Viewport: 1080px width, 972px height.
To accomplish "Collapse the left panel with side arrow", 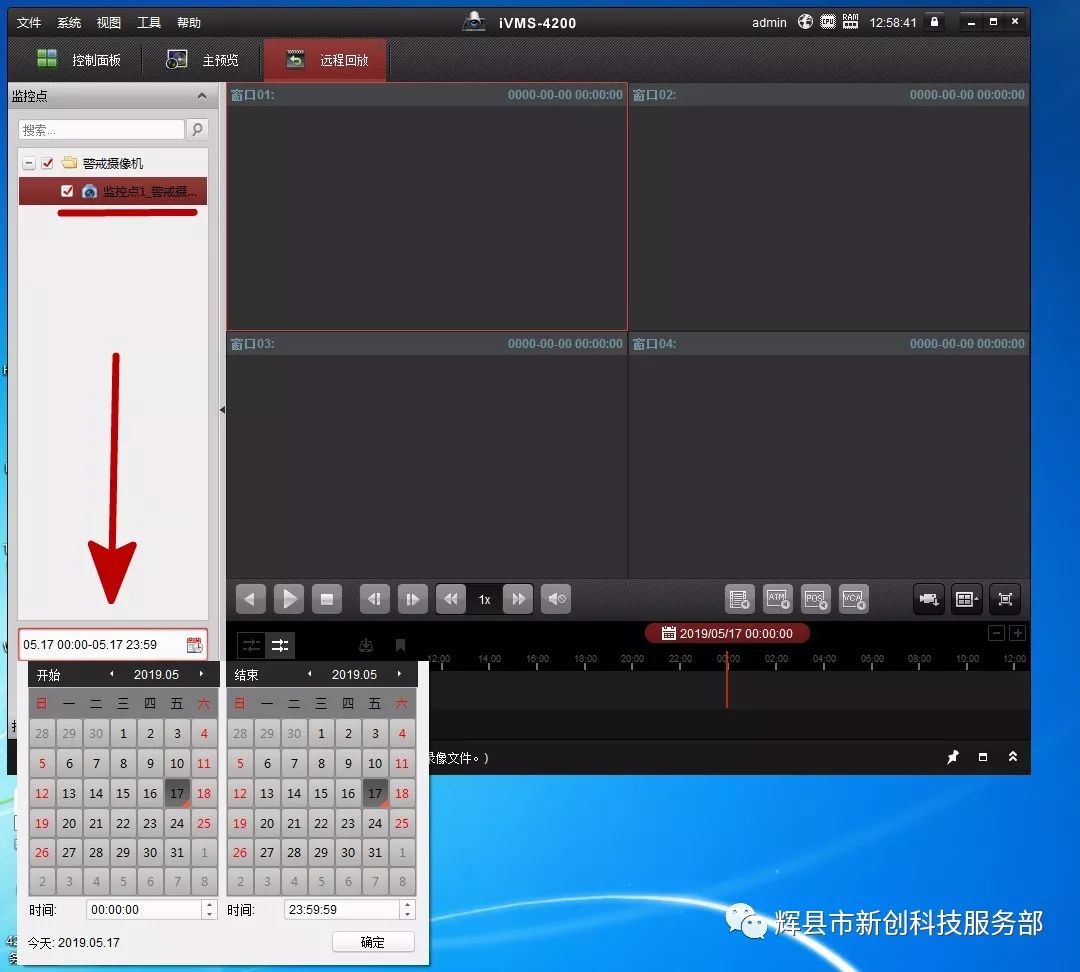I will click(x=222, y=410).
